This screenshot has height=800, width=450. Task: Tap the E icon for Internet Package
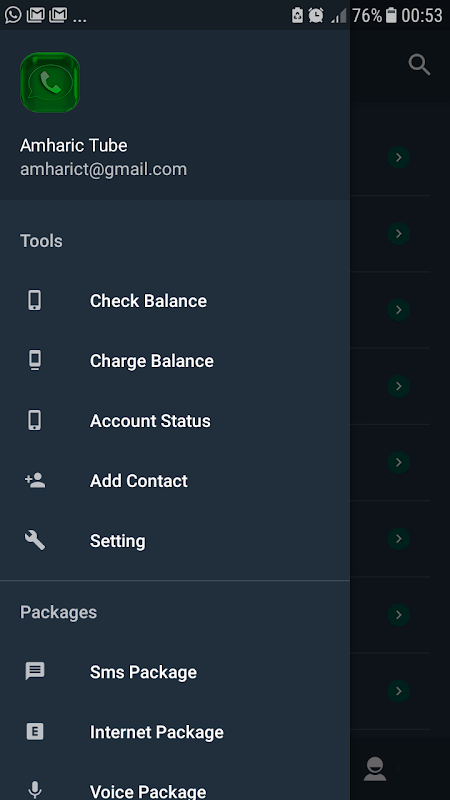tap(35, 732)
